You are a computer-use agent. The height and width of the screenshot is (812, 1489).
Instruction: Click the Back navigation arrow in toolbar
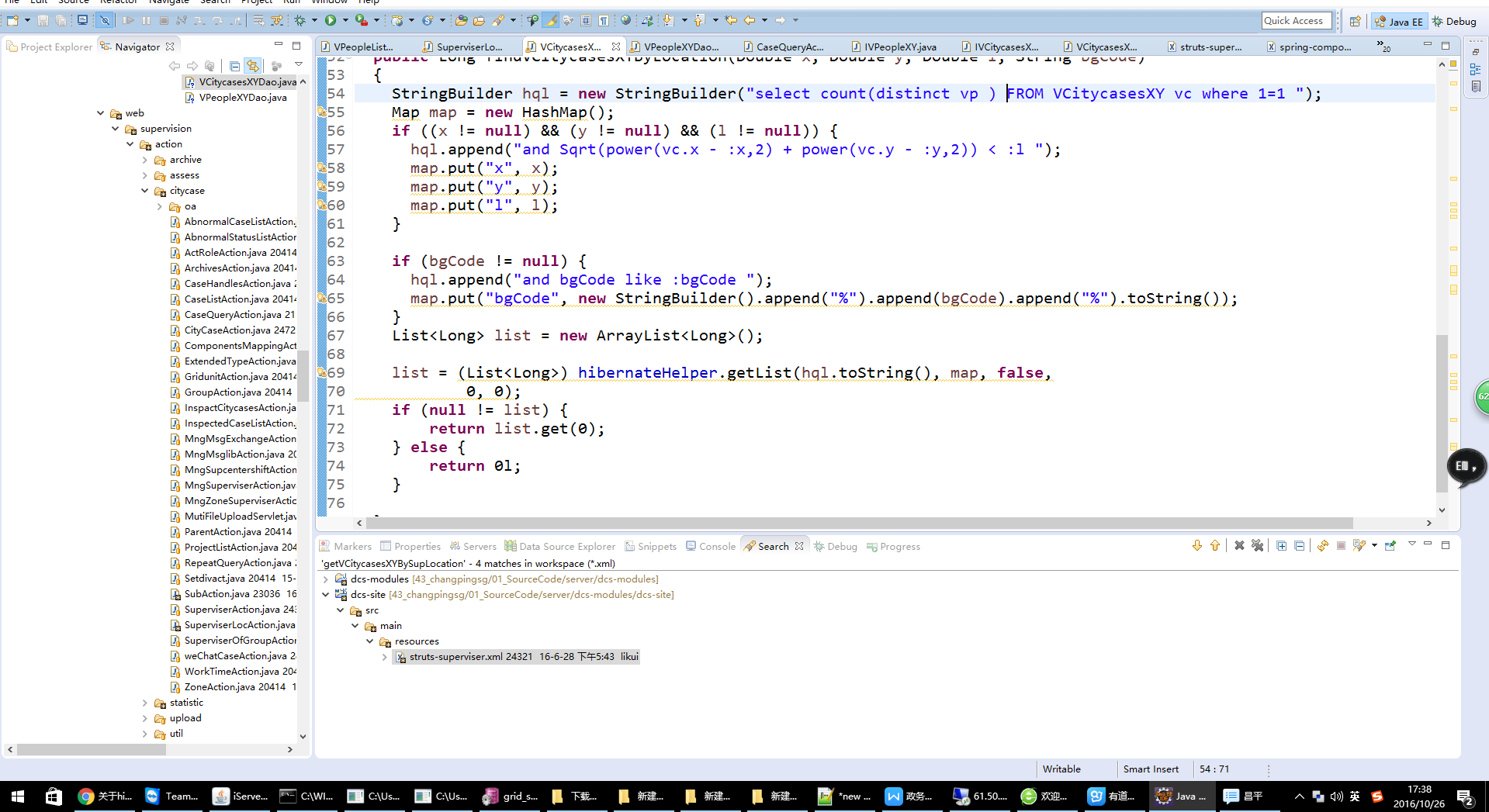coord(750,20)
